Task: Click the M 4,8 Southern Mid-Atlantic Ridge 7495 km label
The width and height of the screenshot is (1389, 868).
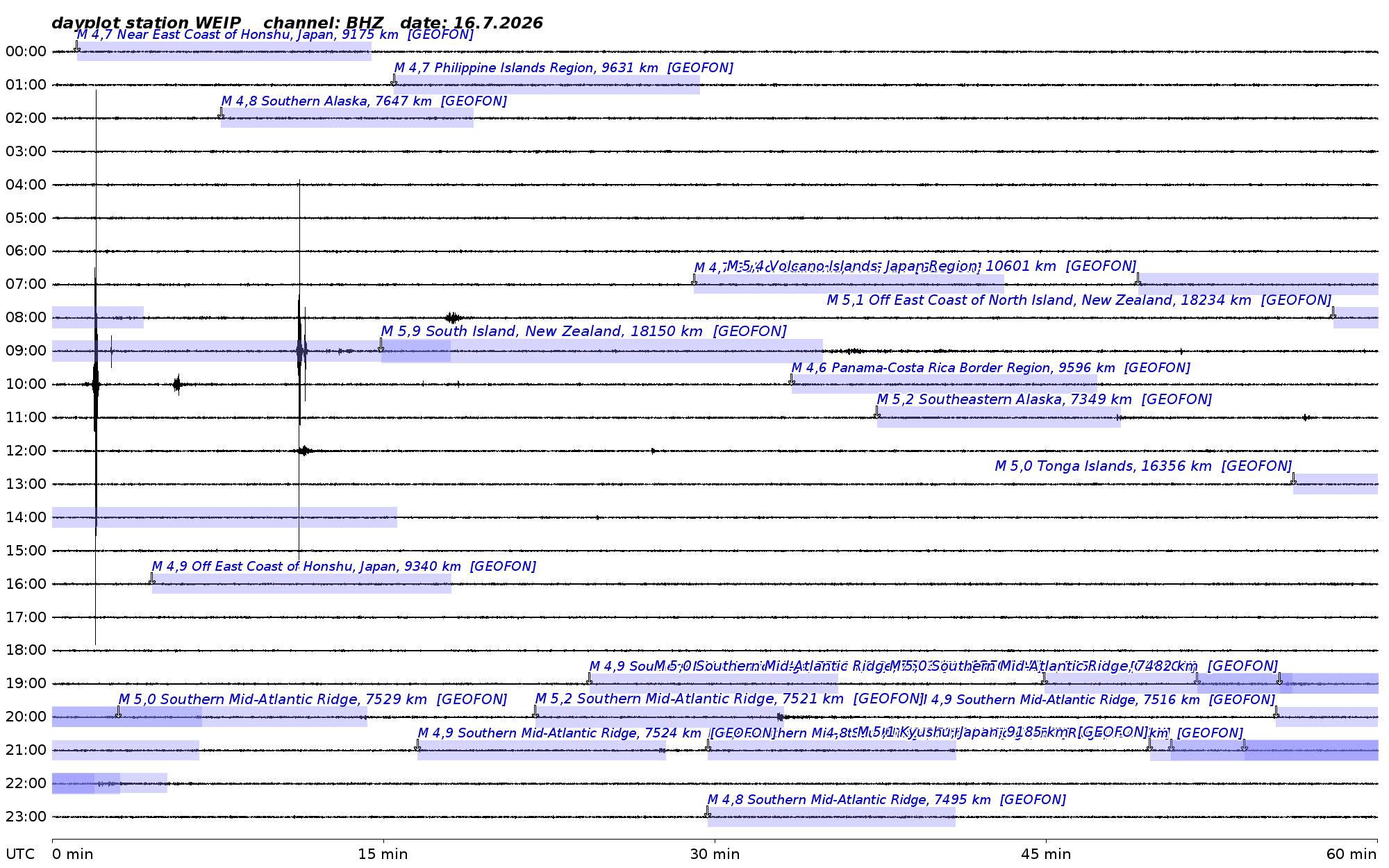Action: (x=886, y=799)
